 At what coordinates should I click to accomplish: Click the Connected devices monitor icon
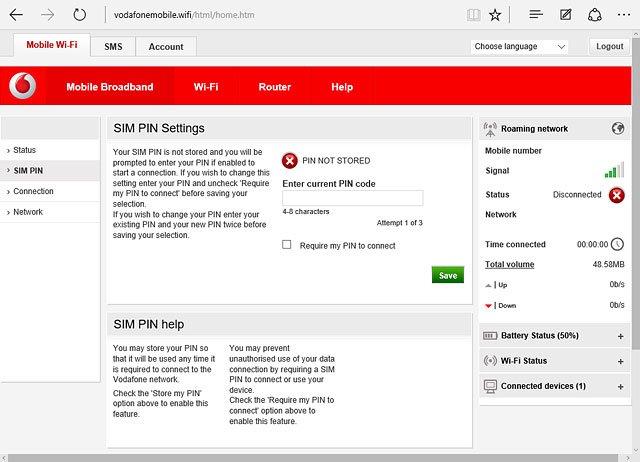[x=490, y=386]
